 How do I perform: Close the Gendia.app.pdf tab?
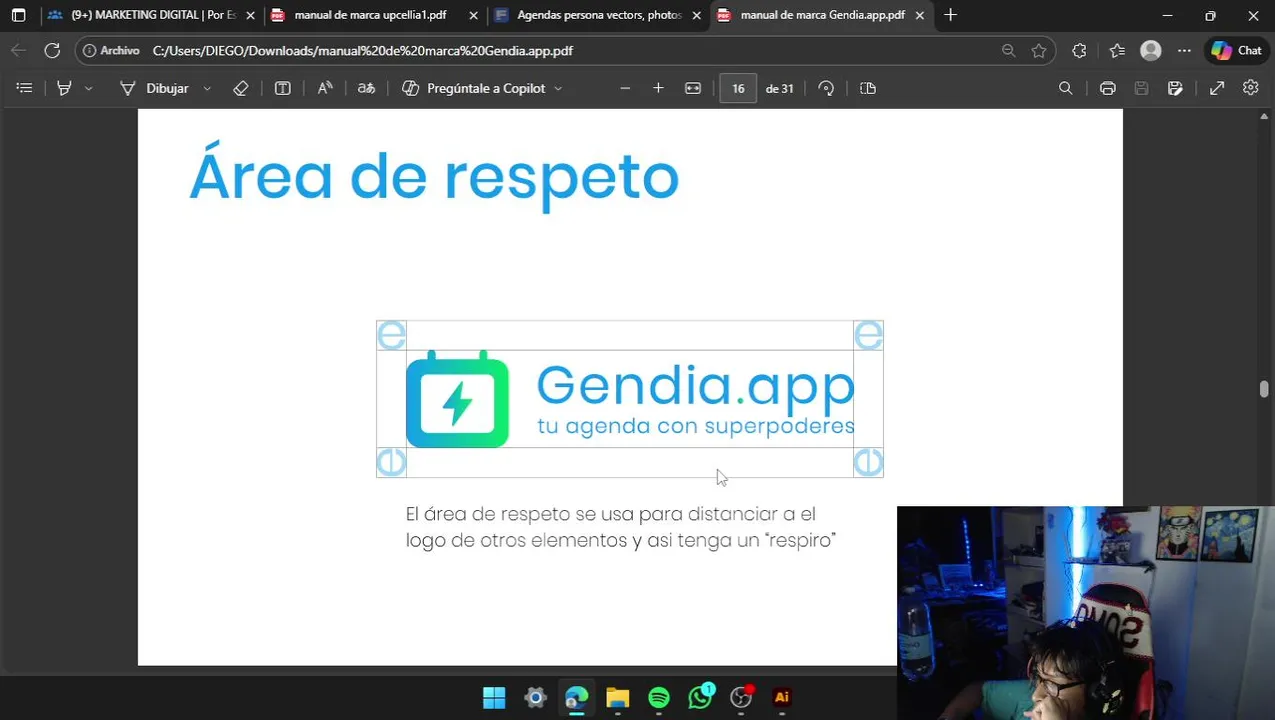[x=920, y=15]
